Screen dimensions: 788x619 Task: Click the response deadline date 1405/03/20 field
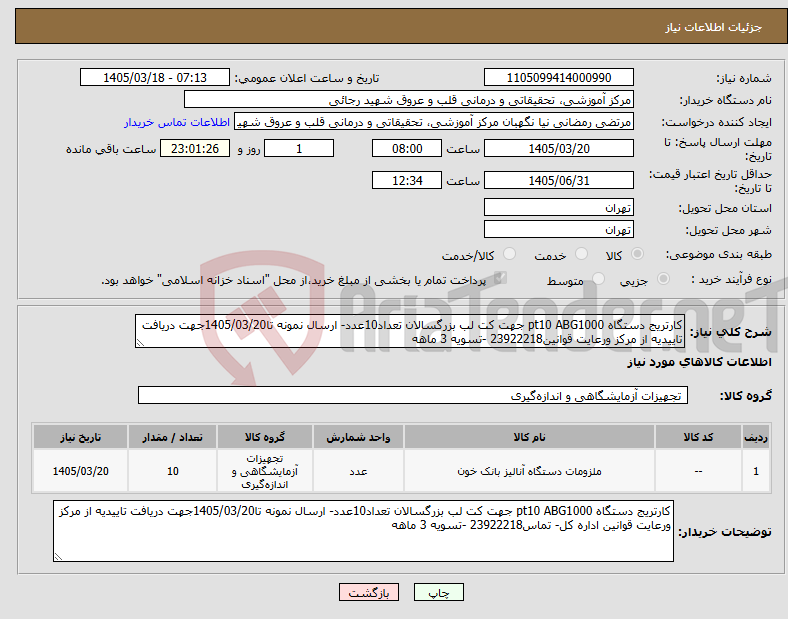click(559, 148)
